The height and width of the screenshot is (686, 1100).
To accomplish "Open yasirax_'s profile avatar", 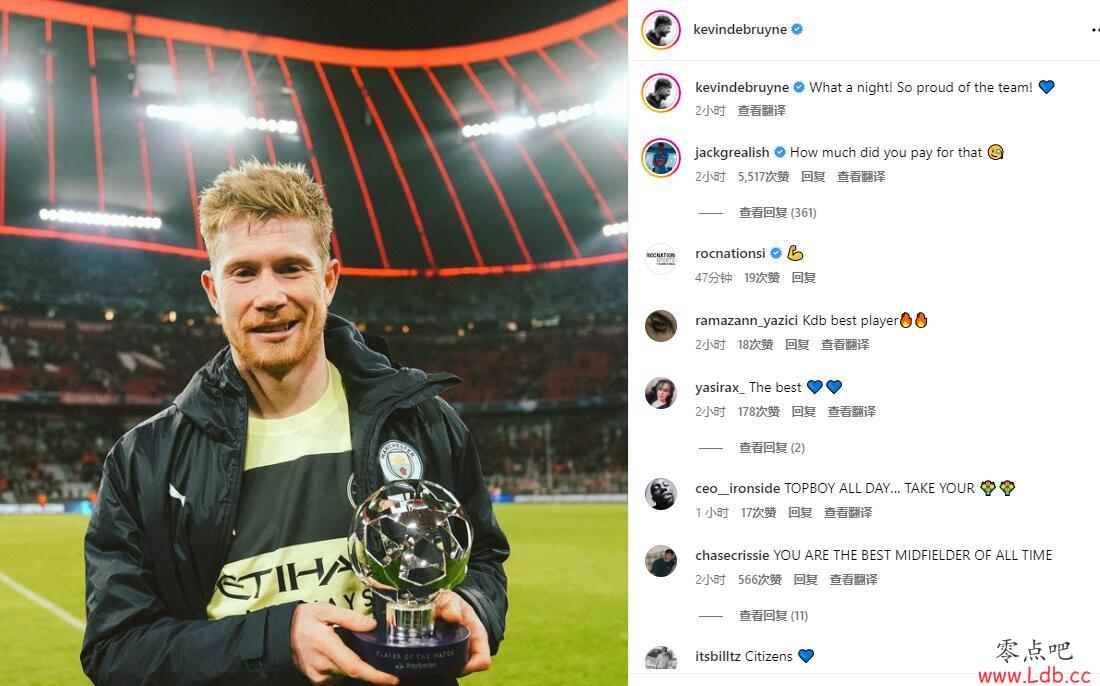I will (661, 393).
